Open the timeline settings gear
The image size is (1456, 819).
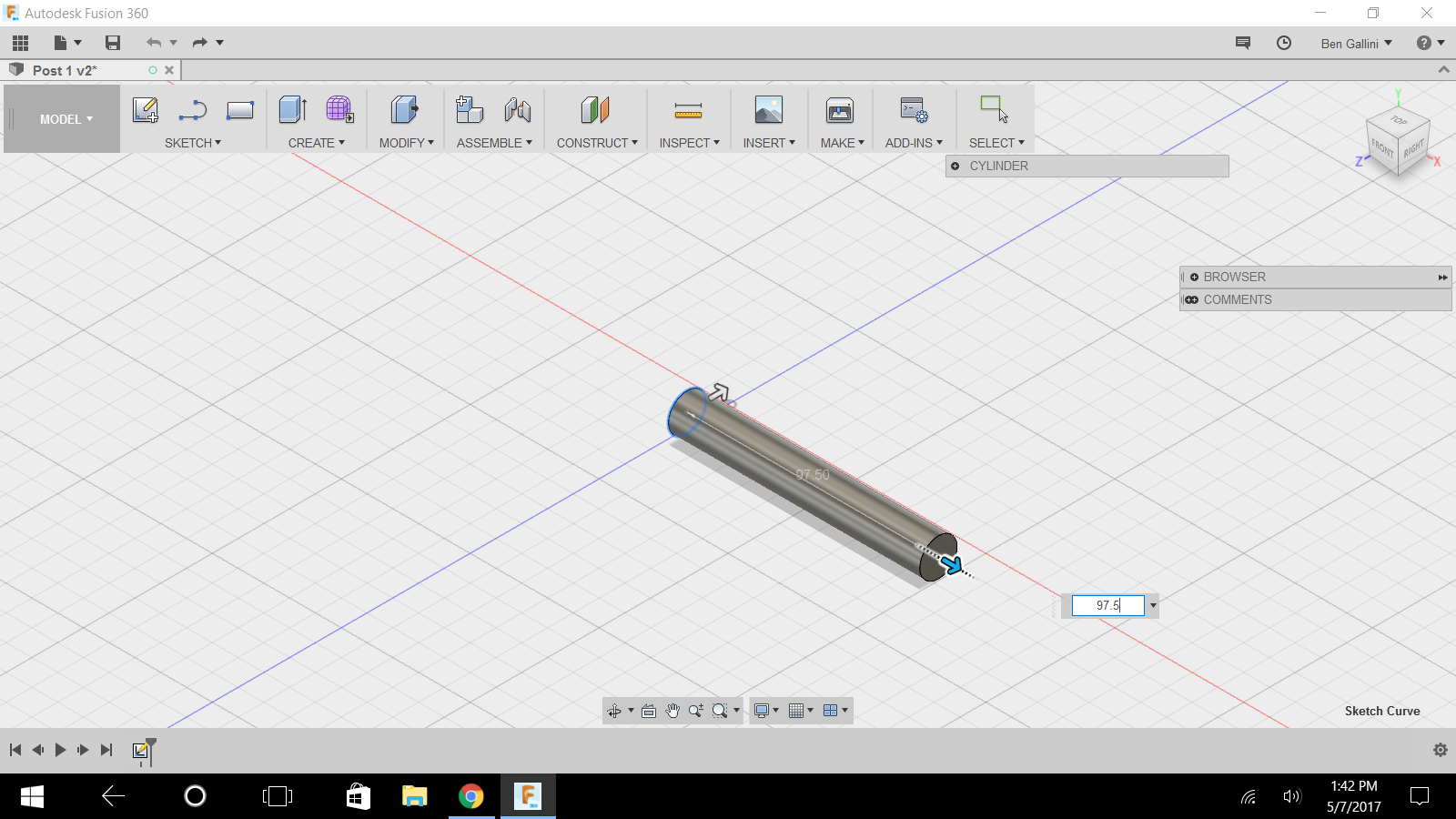coord(1441,750)
